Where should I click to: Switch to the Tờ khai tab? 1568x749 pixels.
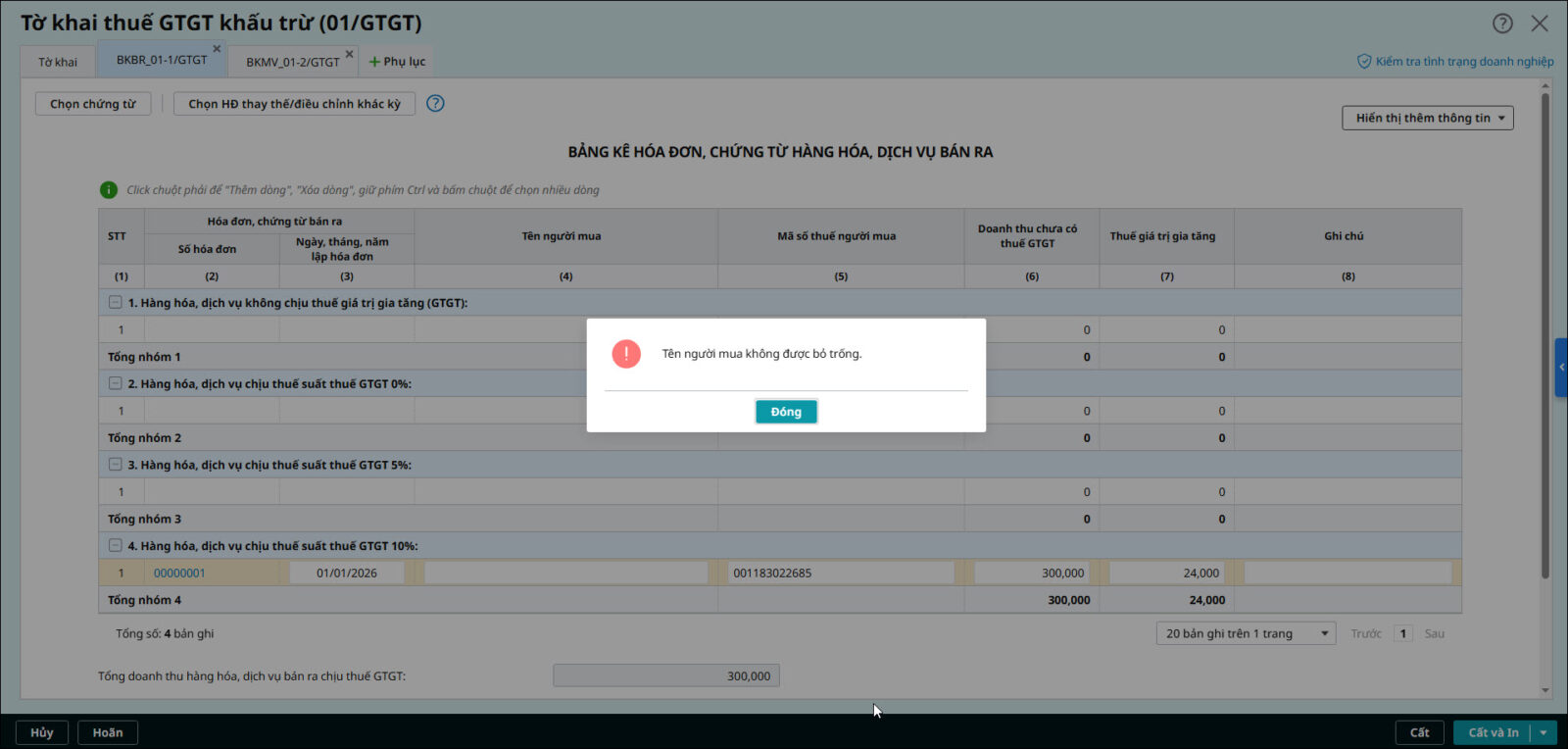(58, 62)
